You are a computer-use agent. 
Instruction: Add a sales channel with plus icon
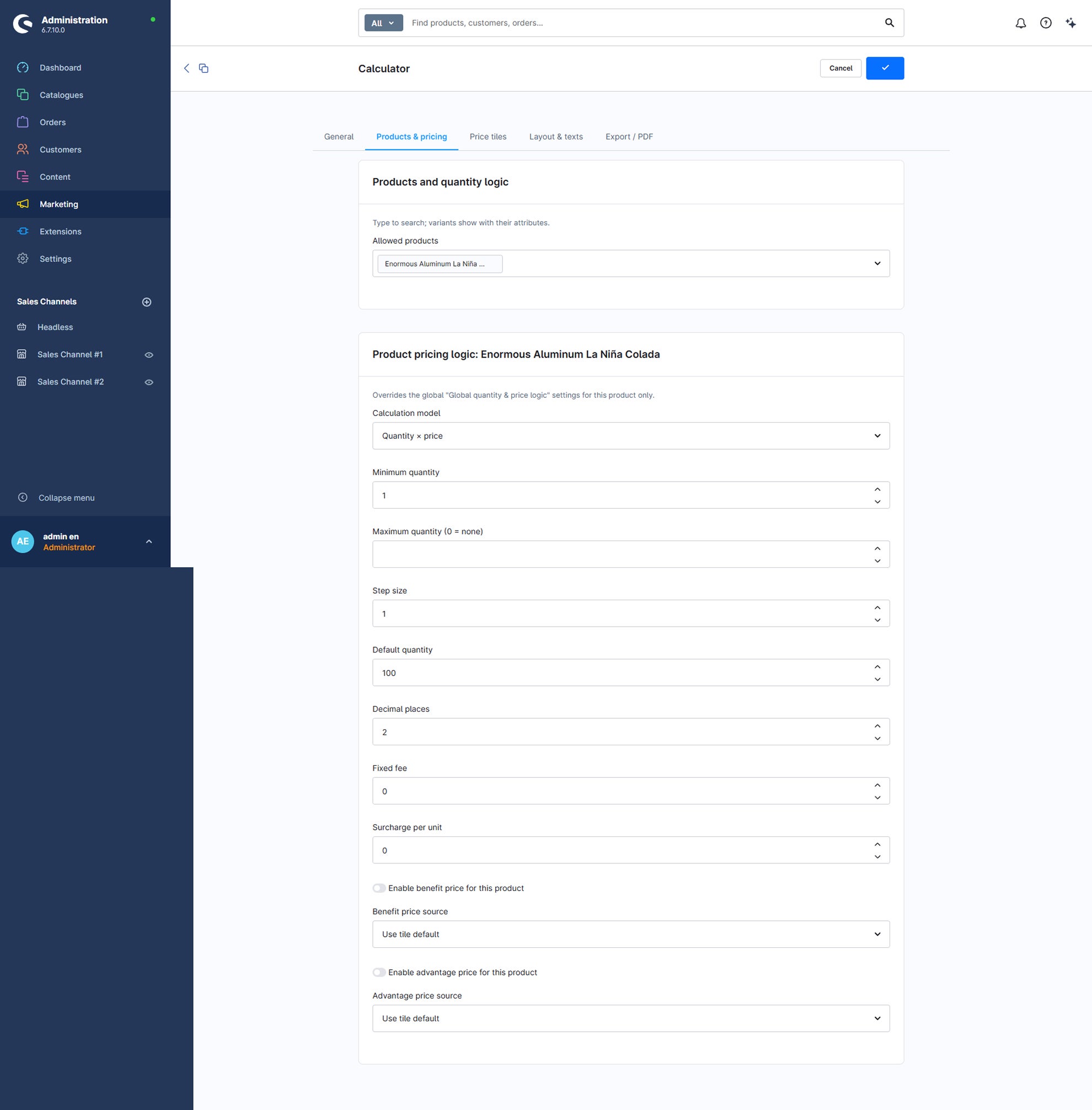[x=147, y=302]
